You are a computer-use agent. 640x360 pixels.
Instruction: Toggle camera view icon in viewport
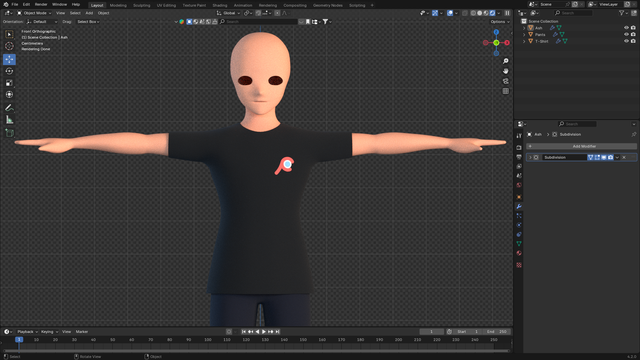coord(506,81)
